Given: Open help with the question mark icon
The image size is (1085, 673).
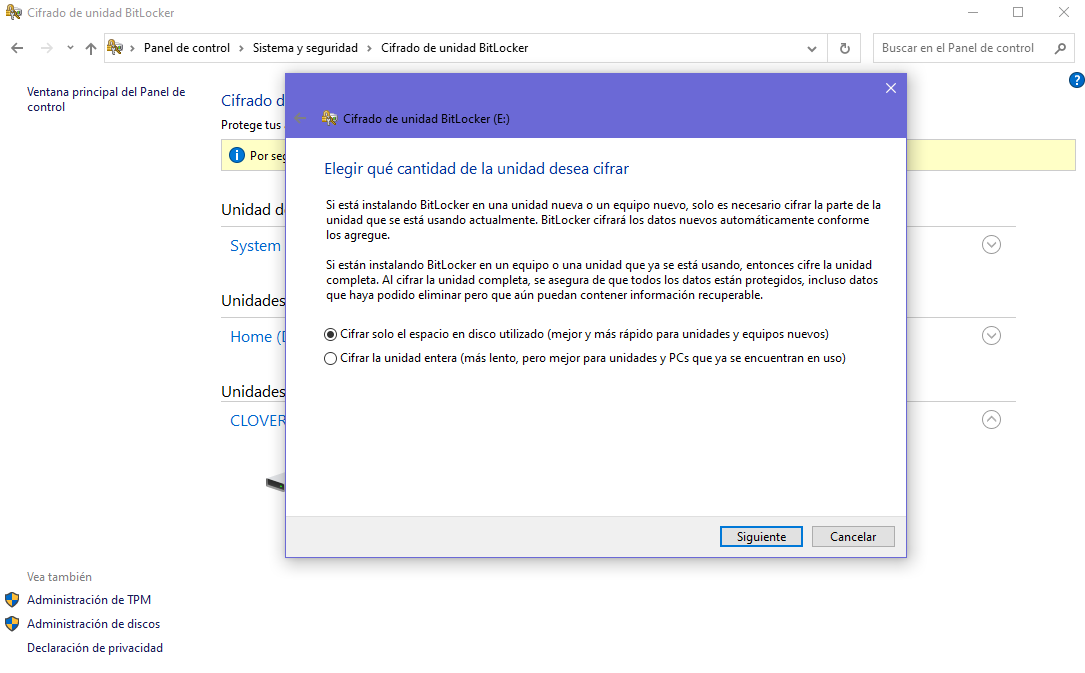Looking at the screenshot, I should (x=1077, y=80).
